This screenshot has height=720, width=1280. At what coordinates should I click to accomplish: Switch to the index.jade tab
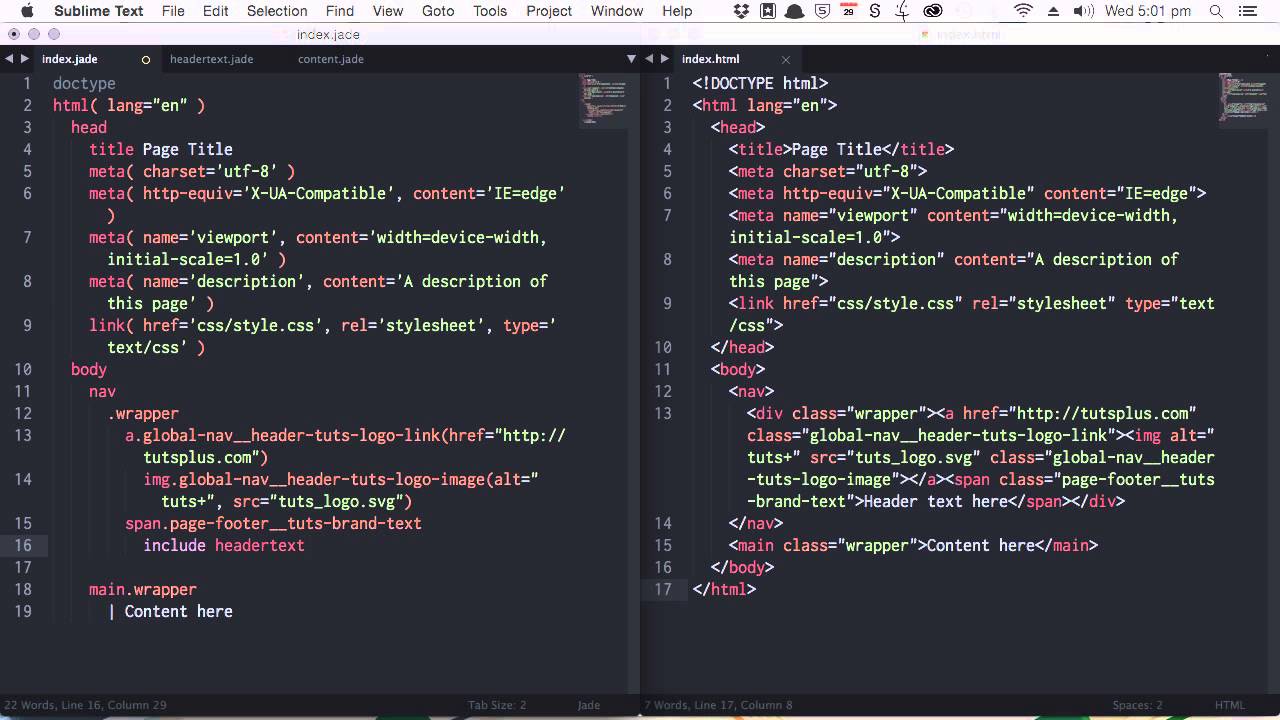coord(70,59)
